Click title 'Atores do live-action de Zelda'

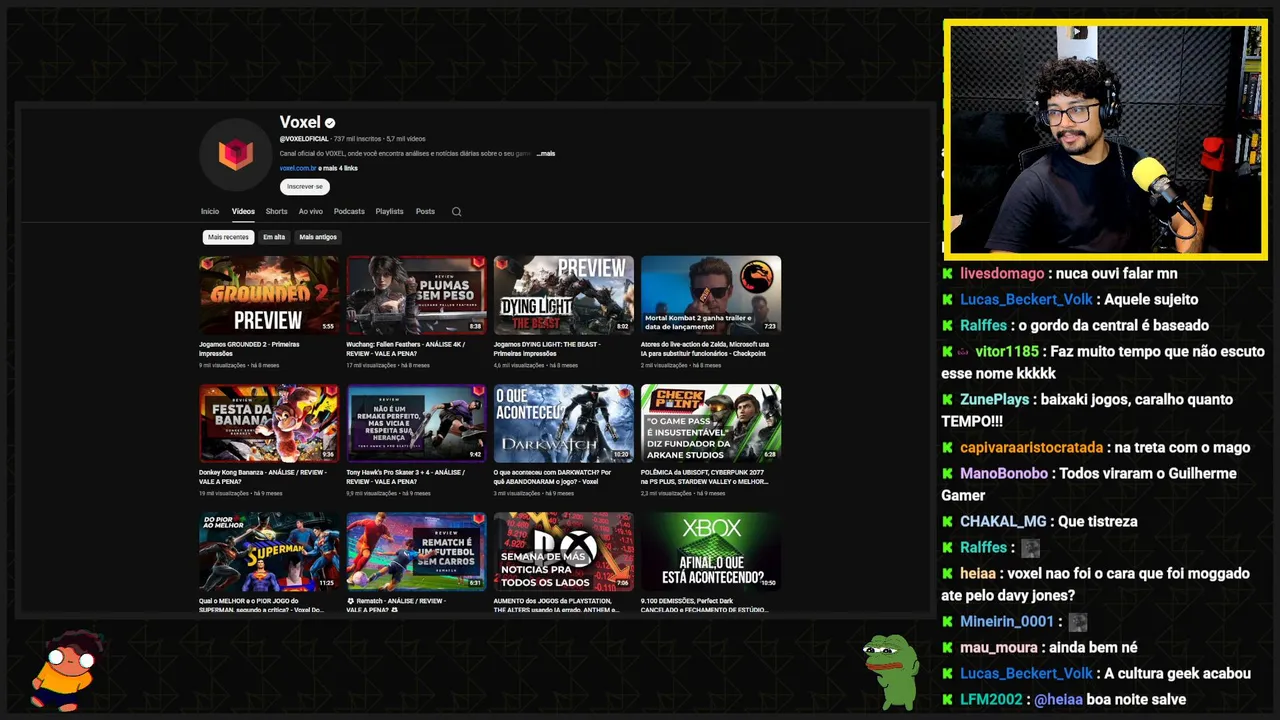(705, 349)
